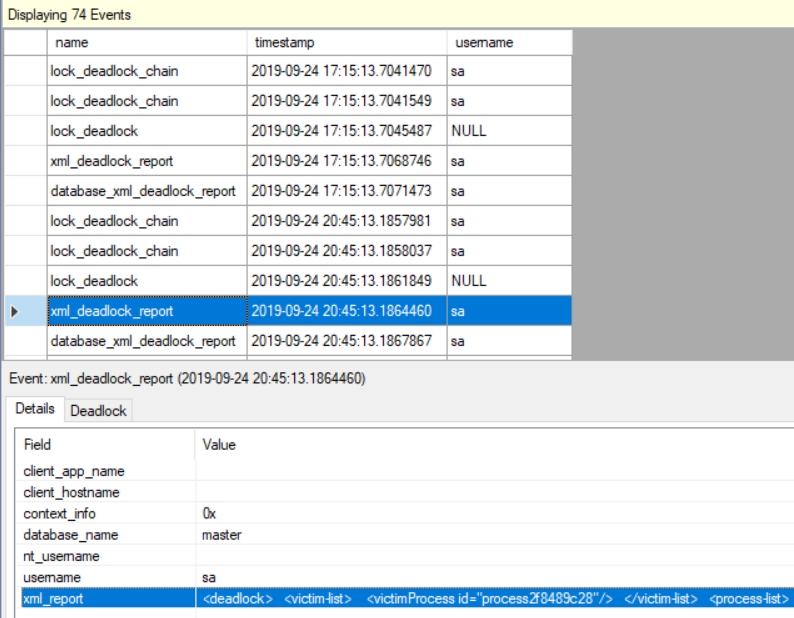Select lock_deadlock_chain event at 20:45:13.1857981

(x=145, y=221)
